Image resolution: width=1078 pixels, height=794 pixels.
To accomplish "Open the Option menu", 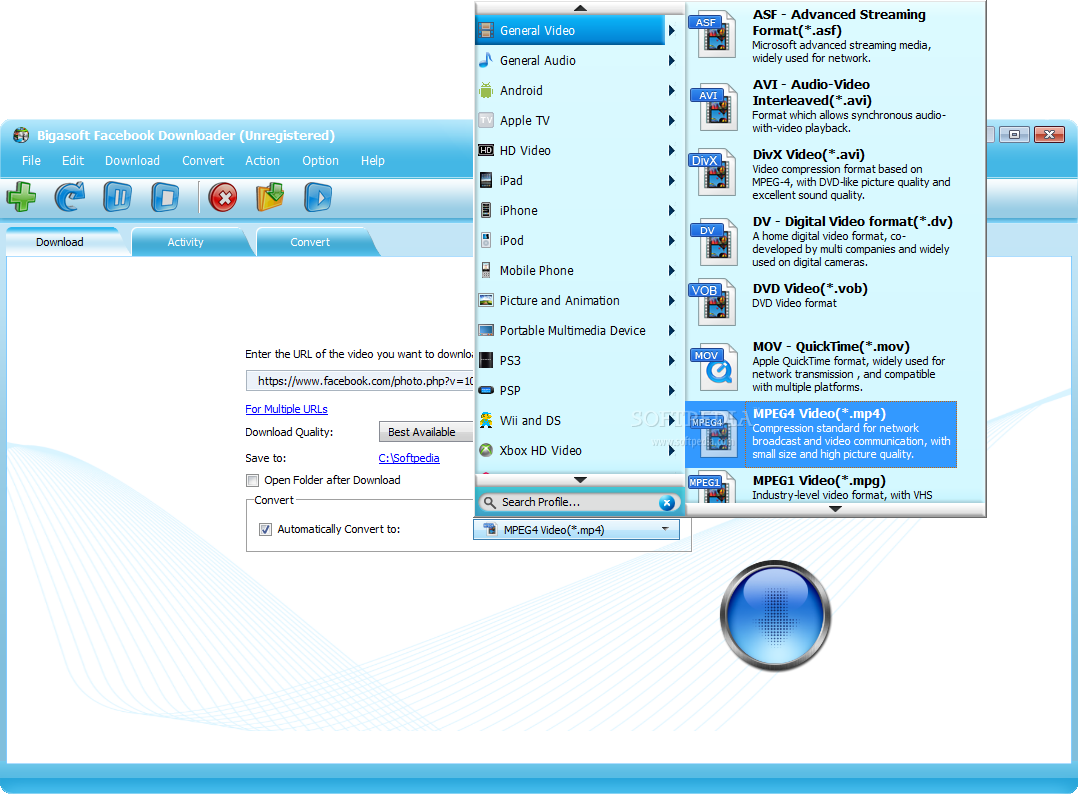I will 320,160.
